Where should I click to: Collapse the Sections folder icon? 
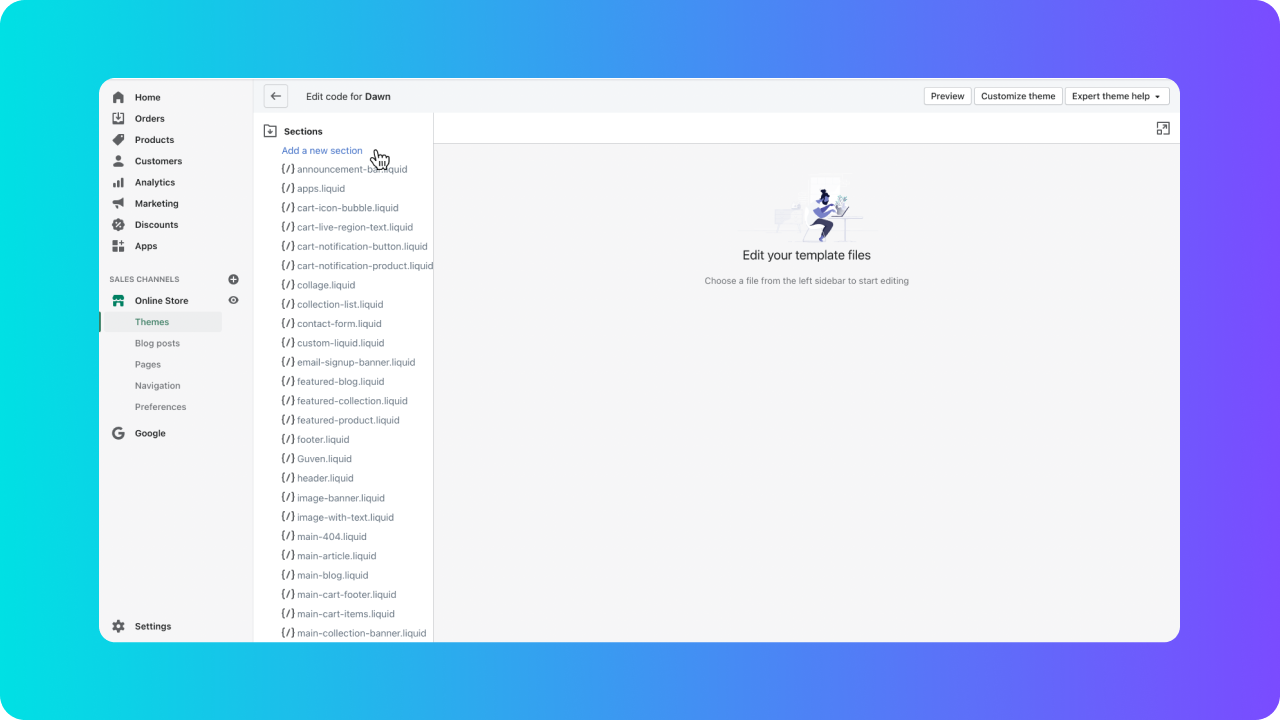(x=270, y=131)
